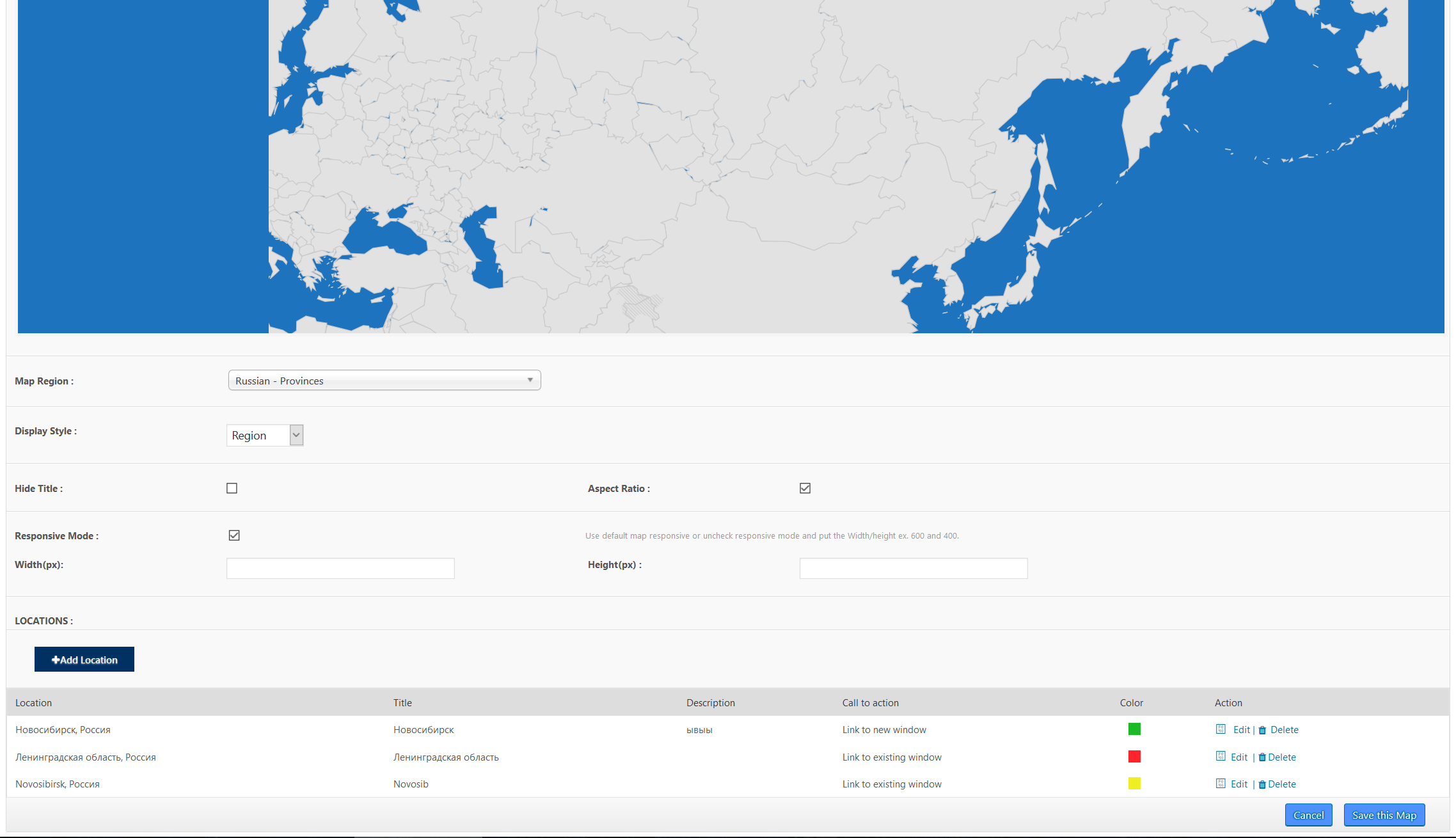This screenshot has height=838, width=1456.
Task: Click edit icon for Novosib row
Action: [x=1221, y=784]
